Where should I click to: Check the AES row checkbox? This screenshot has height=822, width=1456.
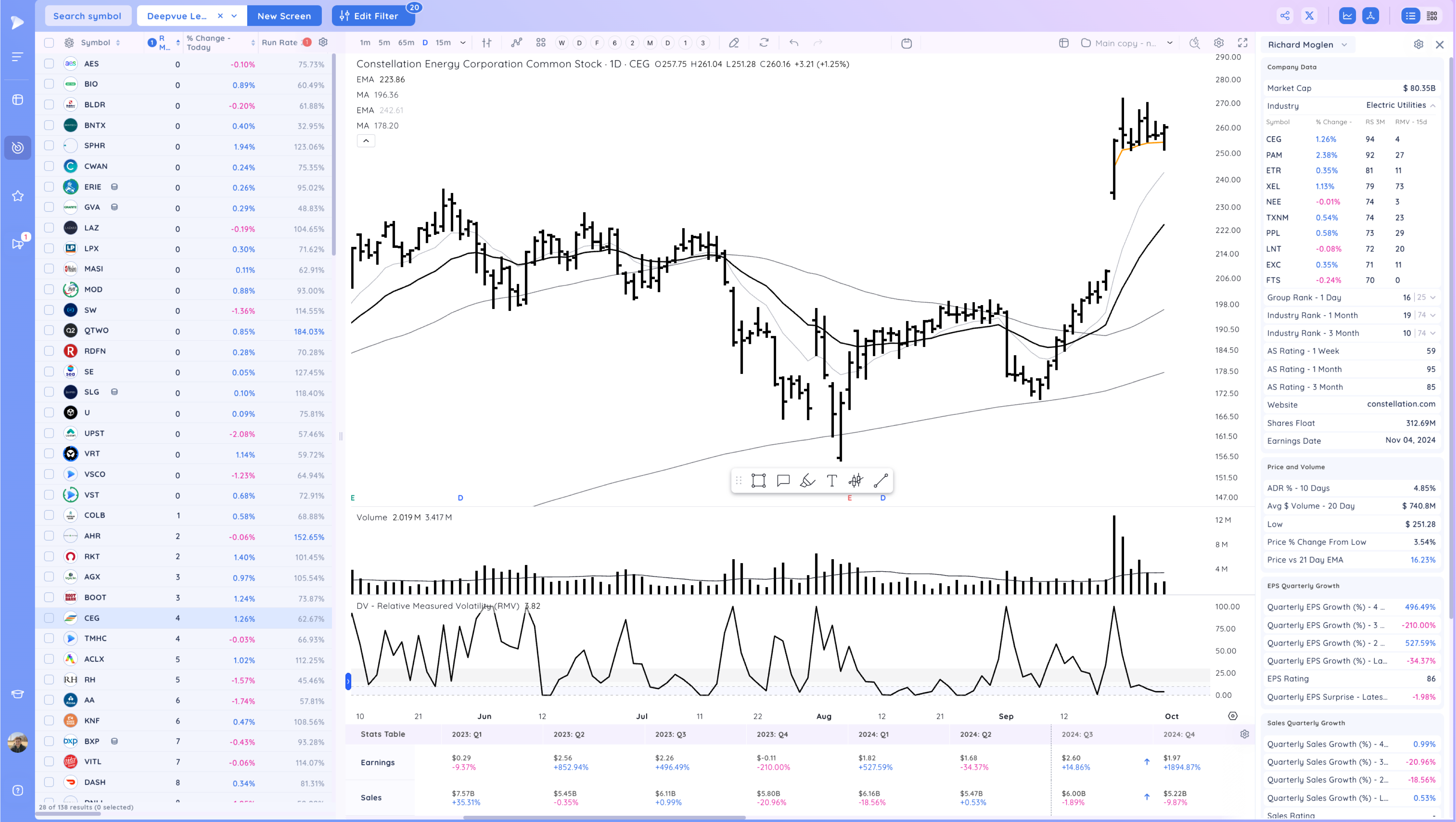click(49, 63)
